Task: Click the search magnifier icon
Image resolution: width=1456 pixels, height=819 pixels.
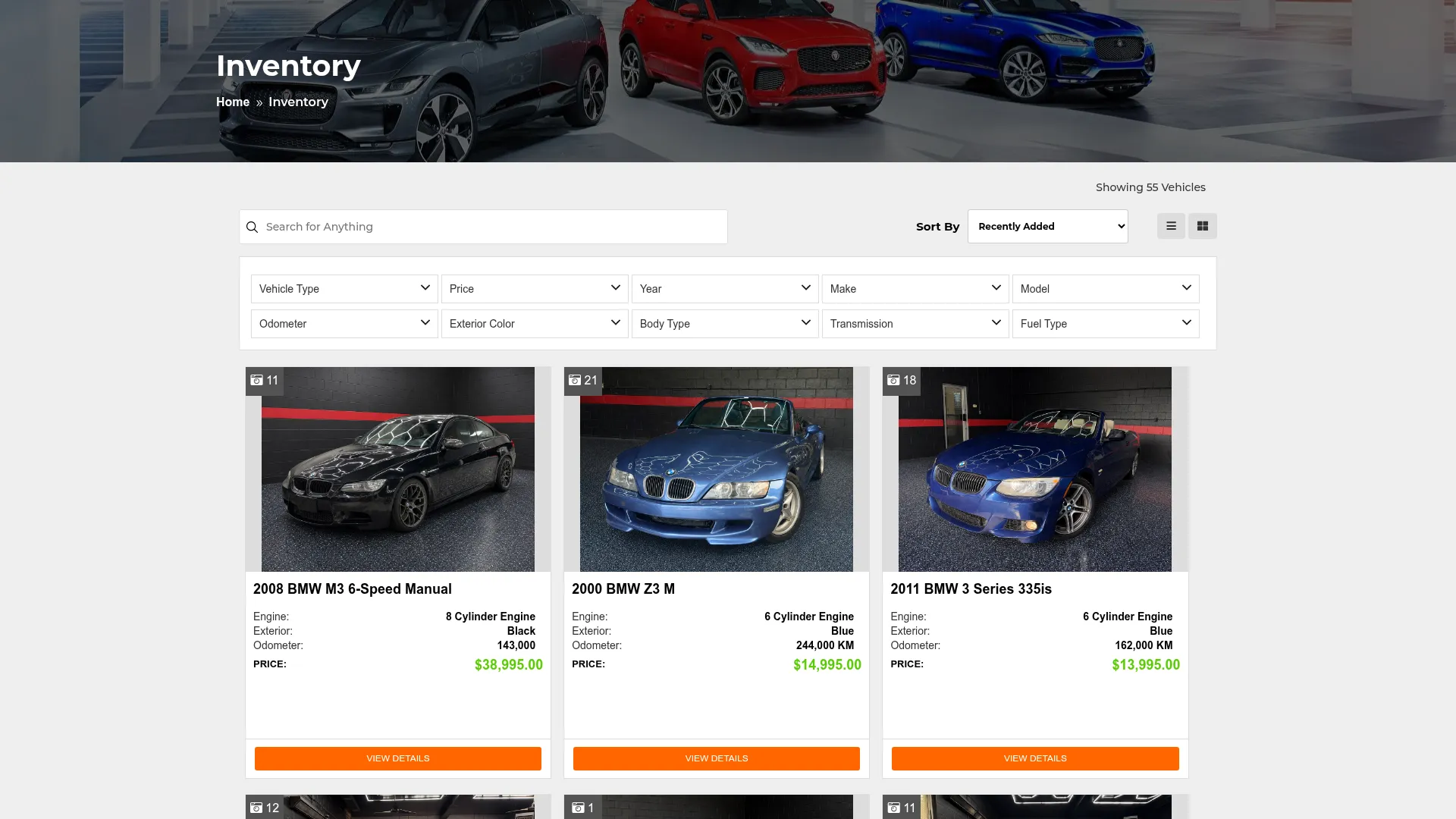Action: point(253,227)
